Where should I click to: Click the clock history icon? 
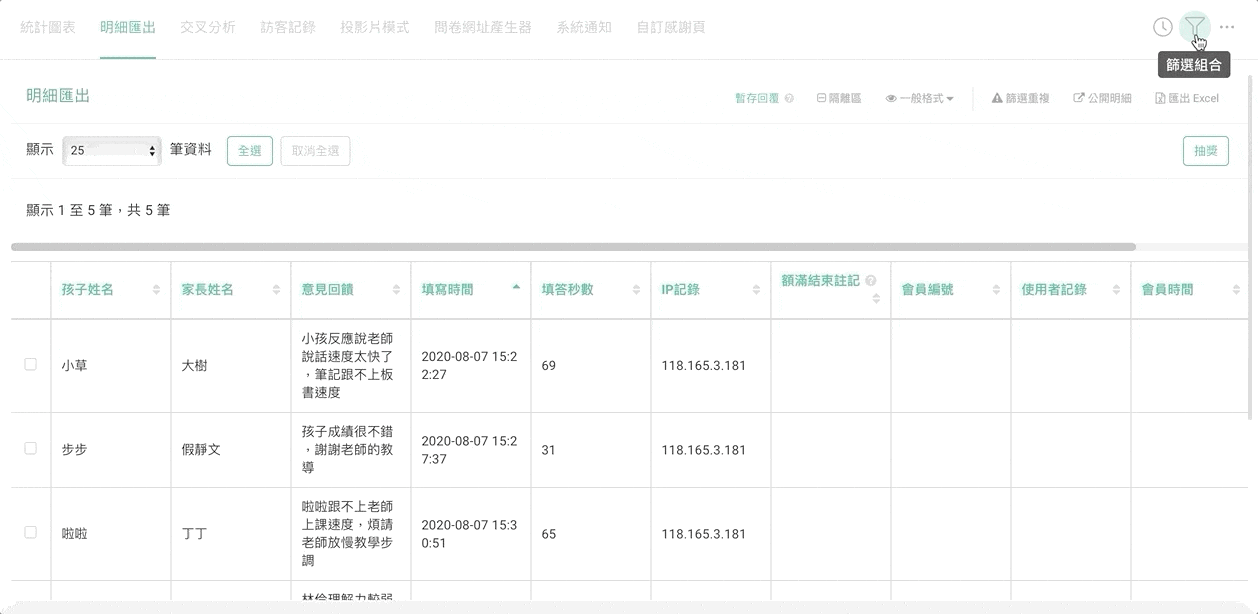pyautogui.click(x=1162, y=27)
